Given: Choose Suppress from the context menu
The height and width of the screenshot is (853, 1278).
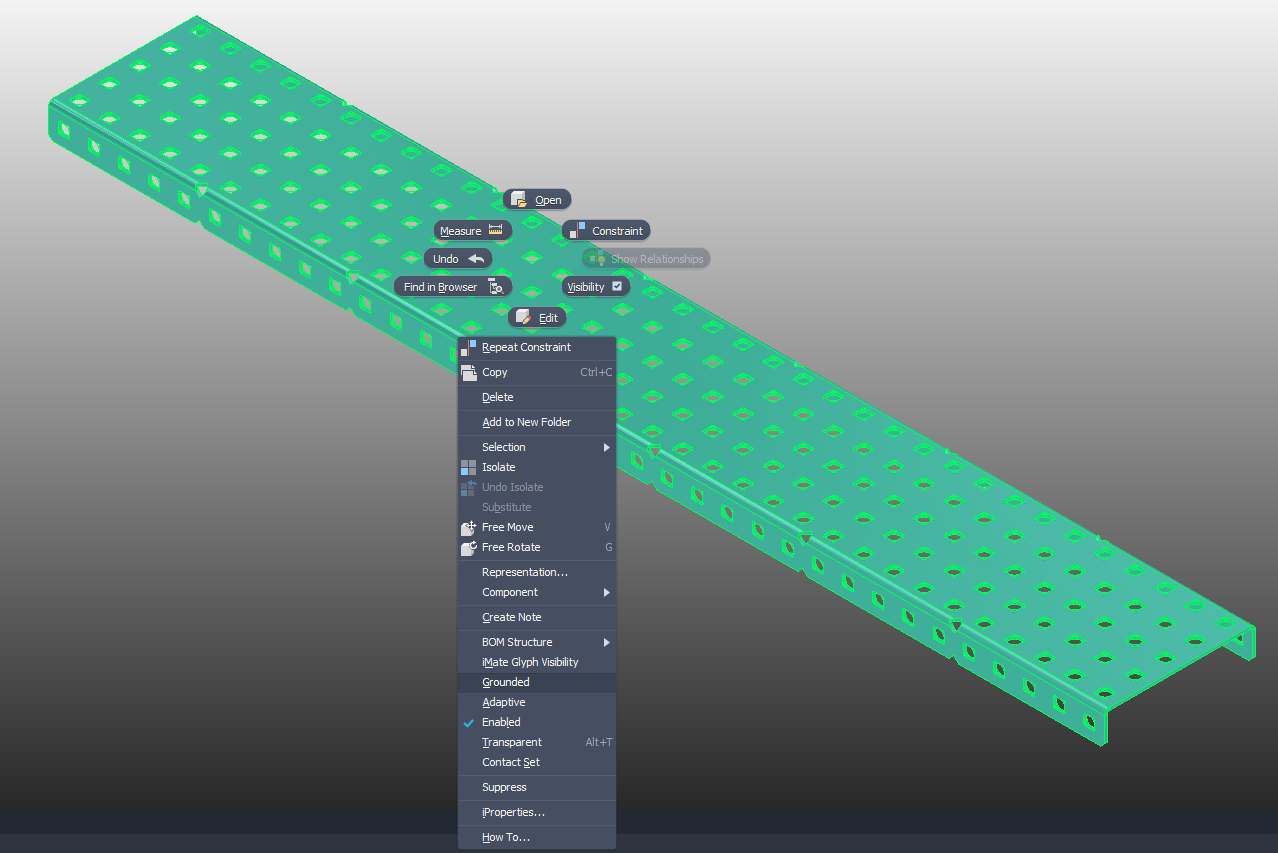Looking at the screenshot, I should click(537, 787).
